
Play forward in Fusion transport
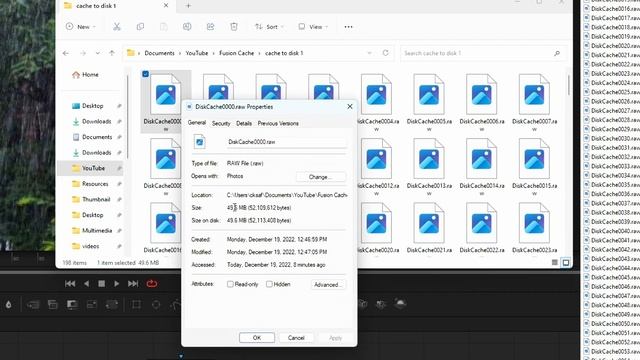pos(116,284)
